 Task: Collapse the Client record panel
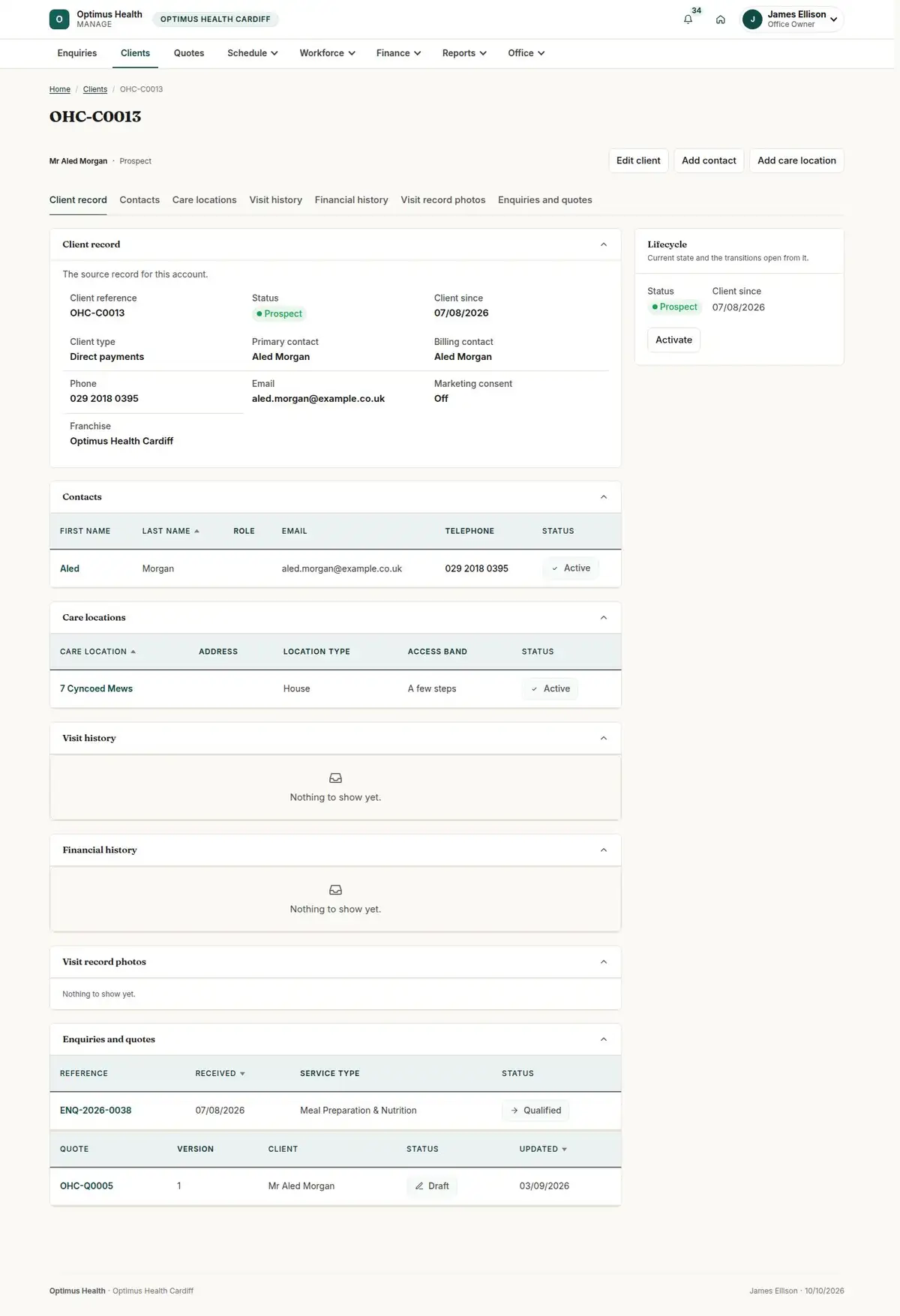click(604, 244)
